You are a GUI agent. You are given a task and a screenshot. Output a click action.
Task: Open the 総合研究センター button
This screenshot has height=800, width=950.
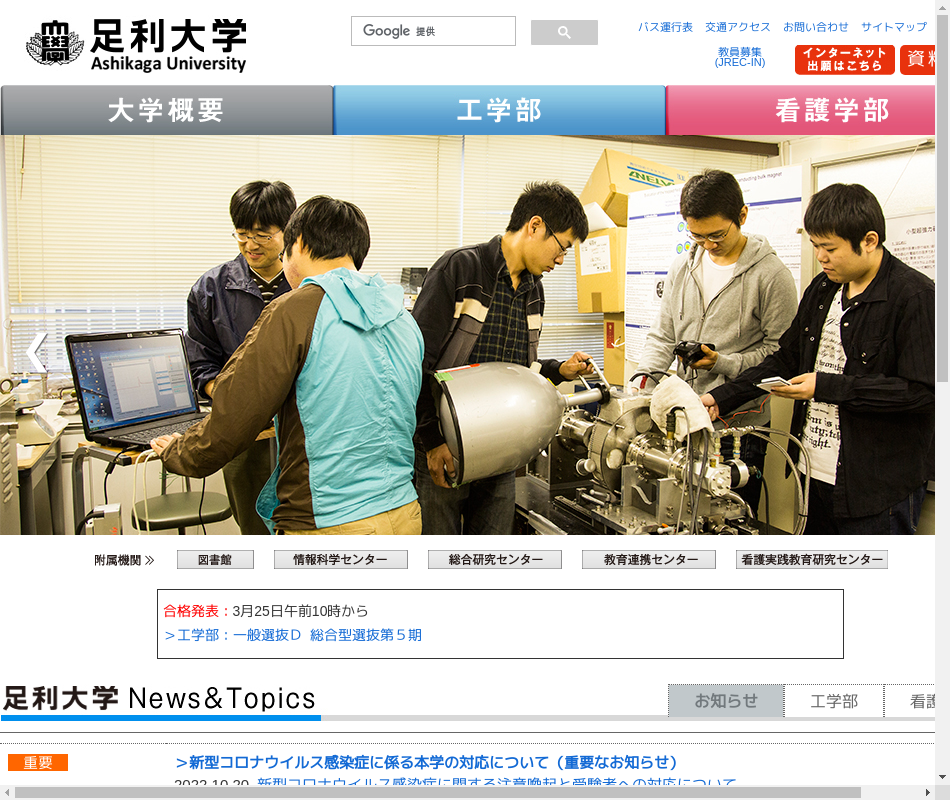click(x=495, y=560)
